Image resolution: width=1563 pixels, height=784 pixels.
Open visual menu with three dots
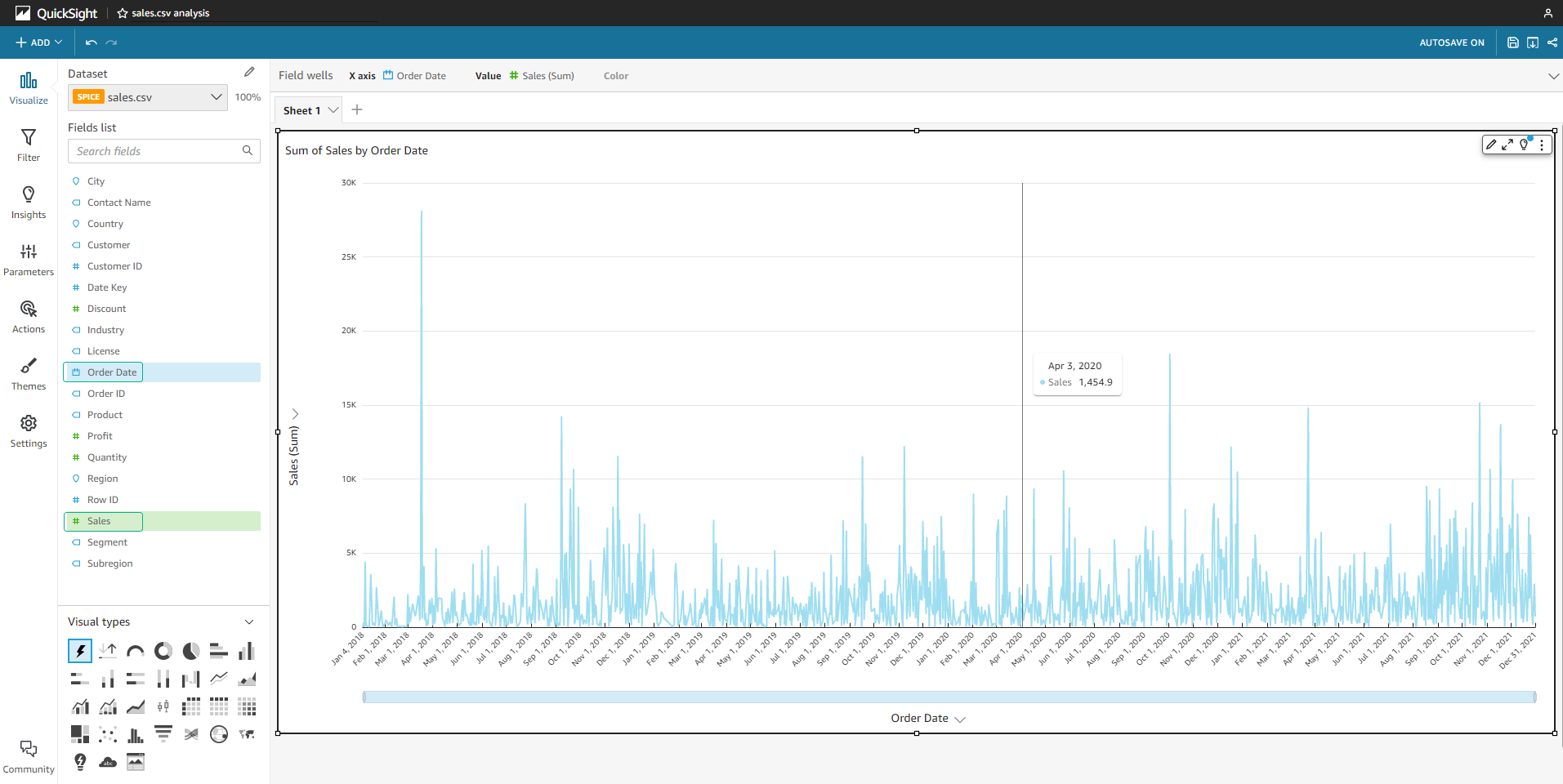pyautogui.click(x=1542, y=145)
